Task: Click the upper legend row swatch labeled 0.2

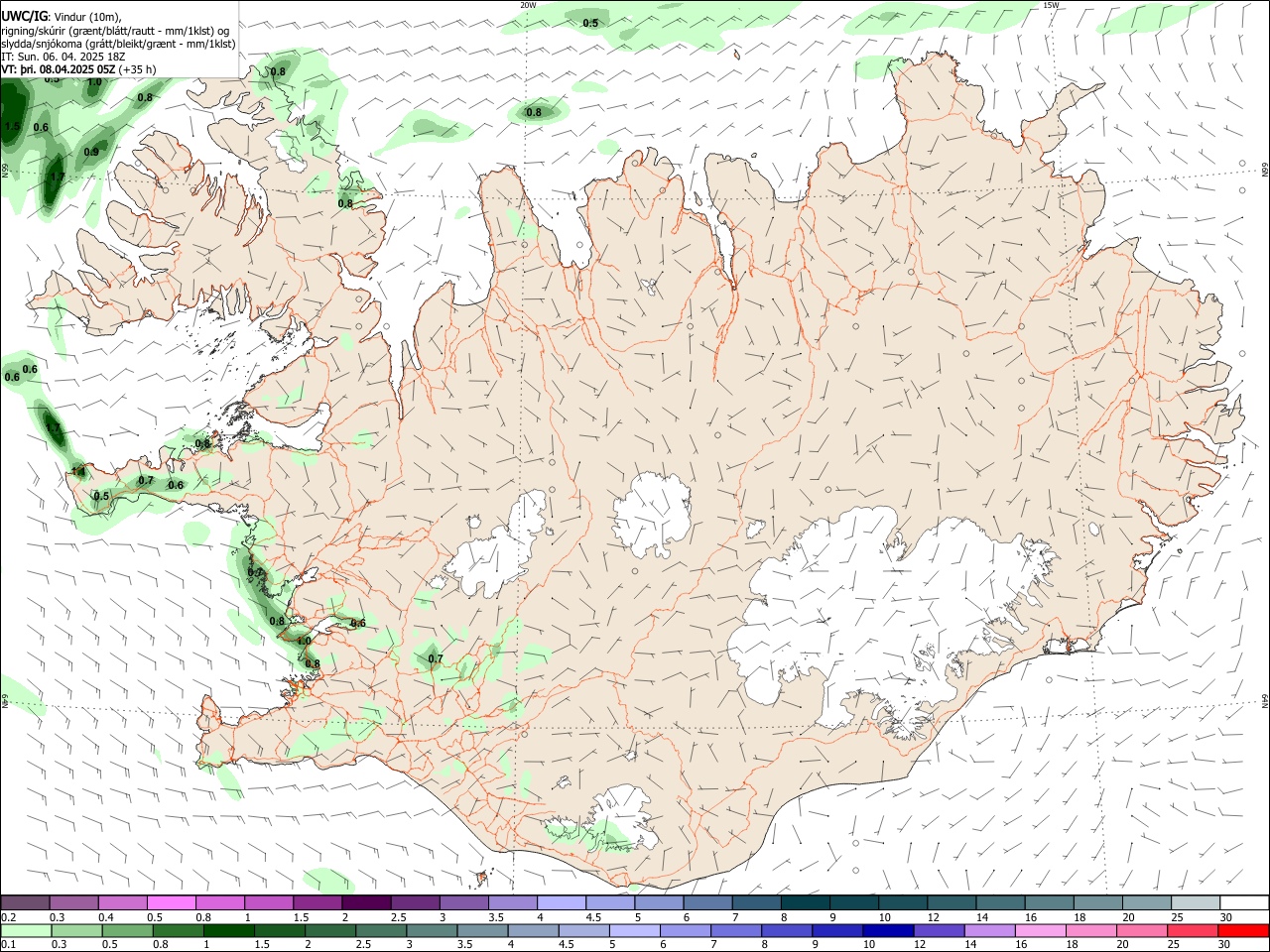Action: coord(25,902)
